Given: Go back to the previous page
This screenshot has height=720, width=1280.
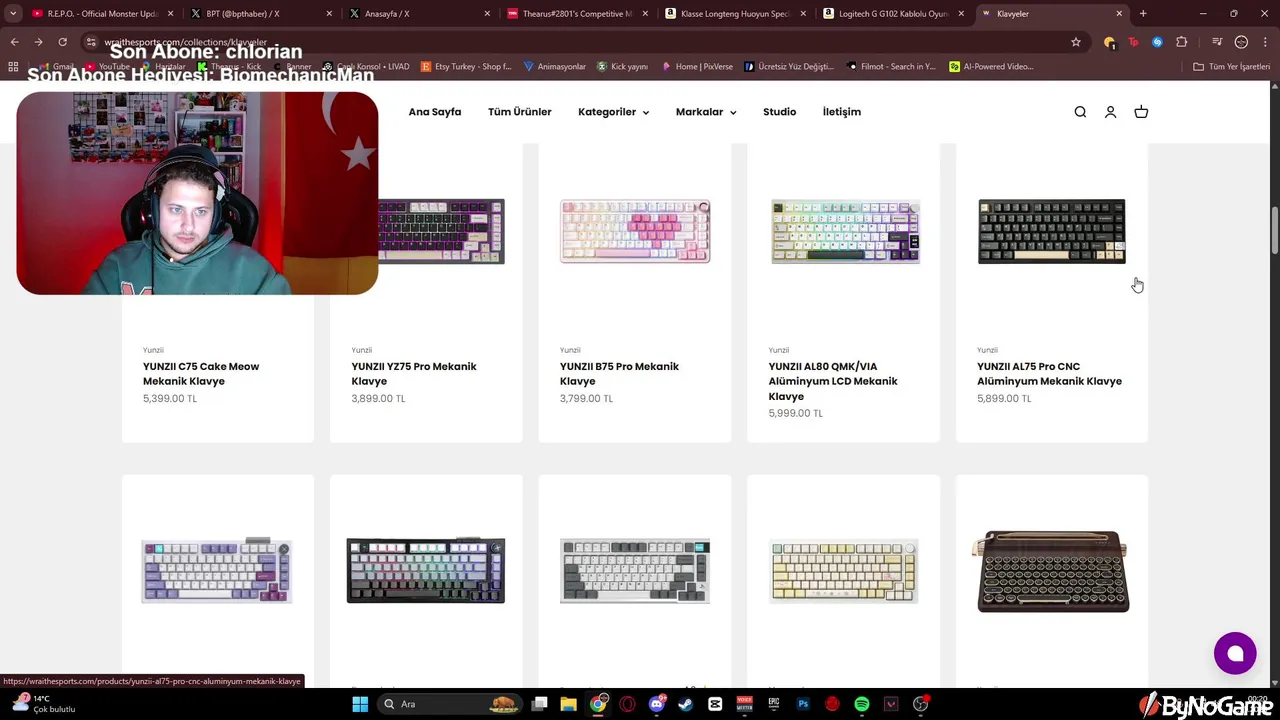Looking at the screenshot, I should (x=14, y=42).
